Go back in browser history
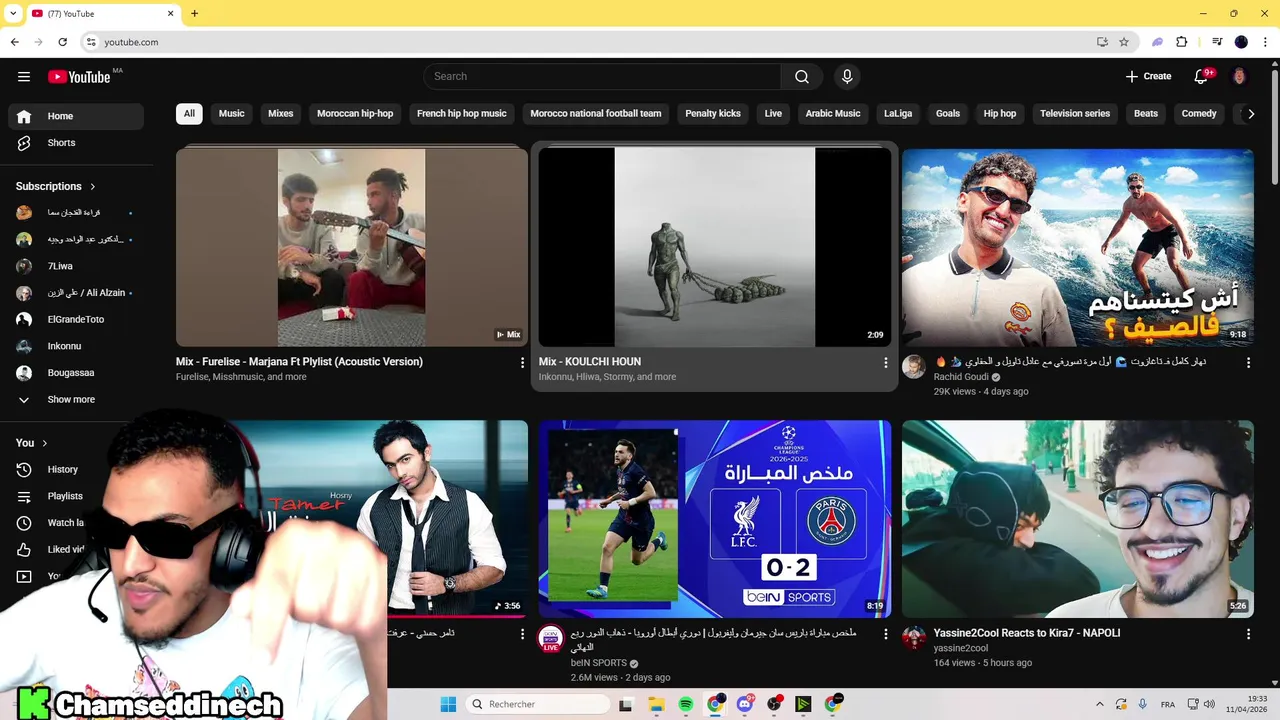The image size is (1280, 720). [15, 42]
